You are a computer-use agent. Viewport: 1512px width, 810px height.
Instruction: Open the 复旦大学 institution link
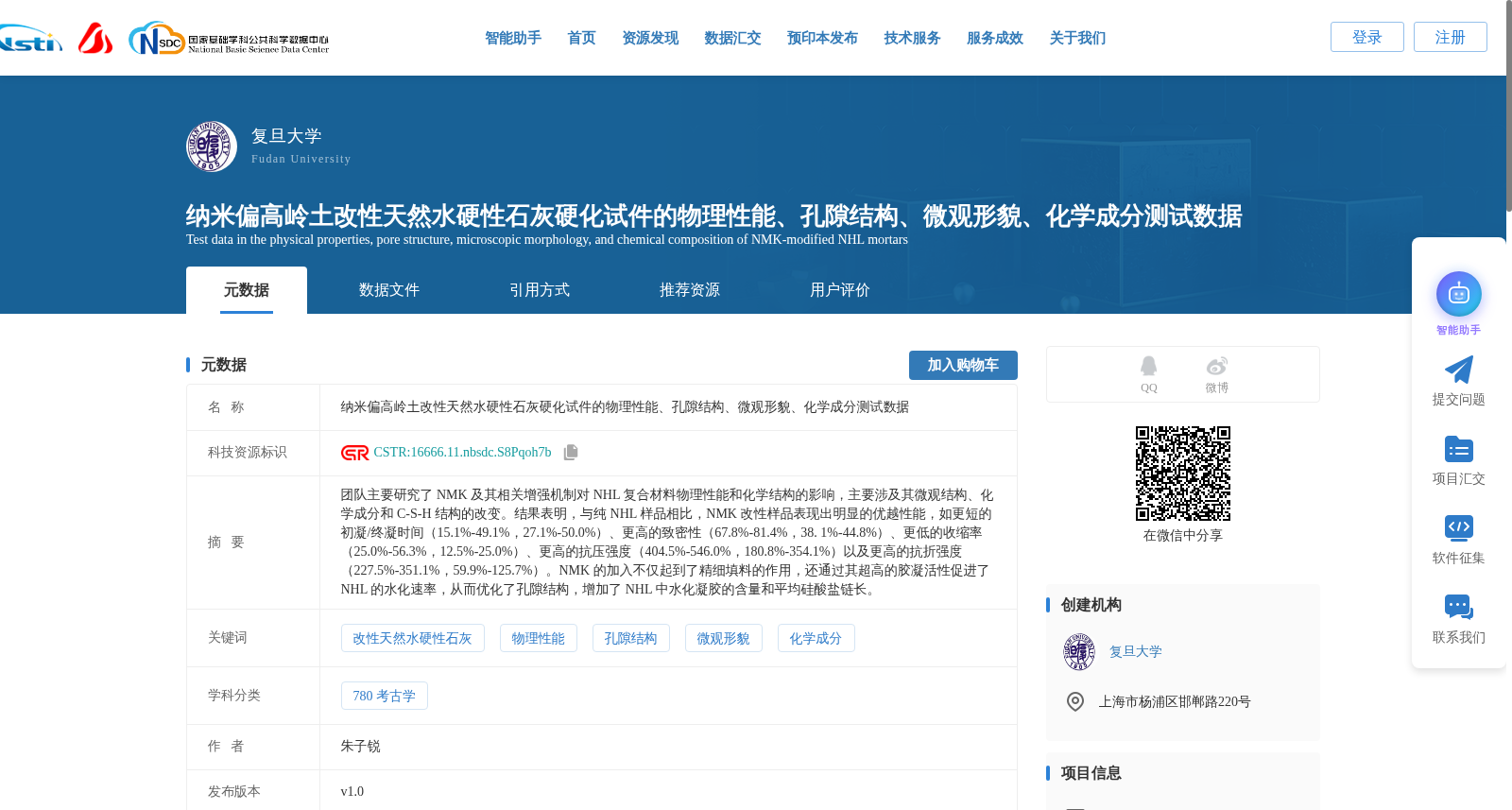coord(1135,652)
